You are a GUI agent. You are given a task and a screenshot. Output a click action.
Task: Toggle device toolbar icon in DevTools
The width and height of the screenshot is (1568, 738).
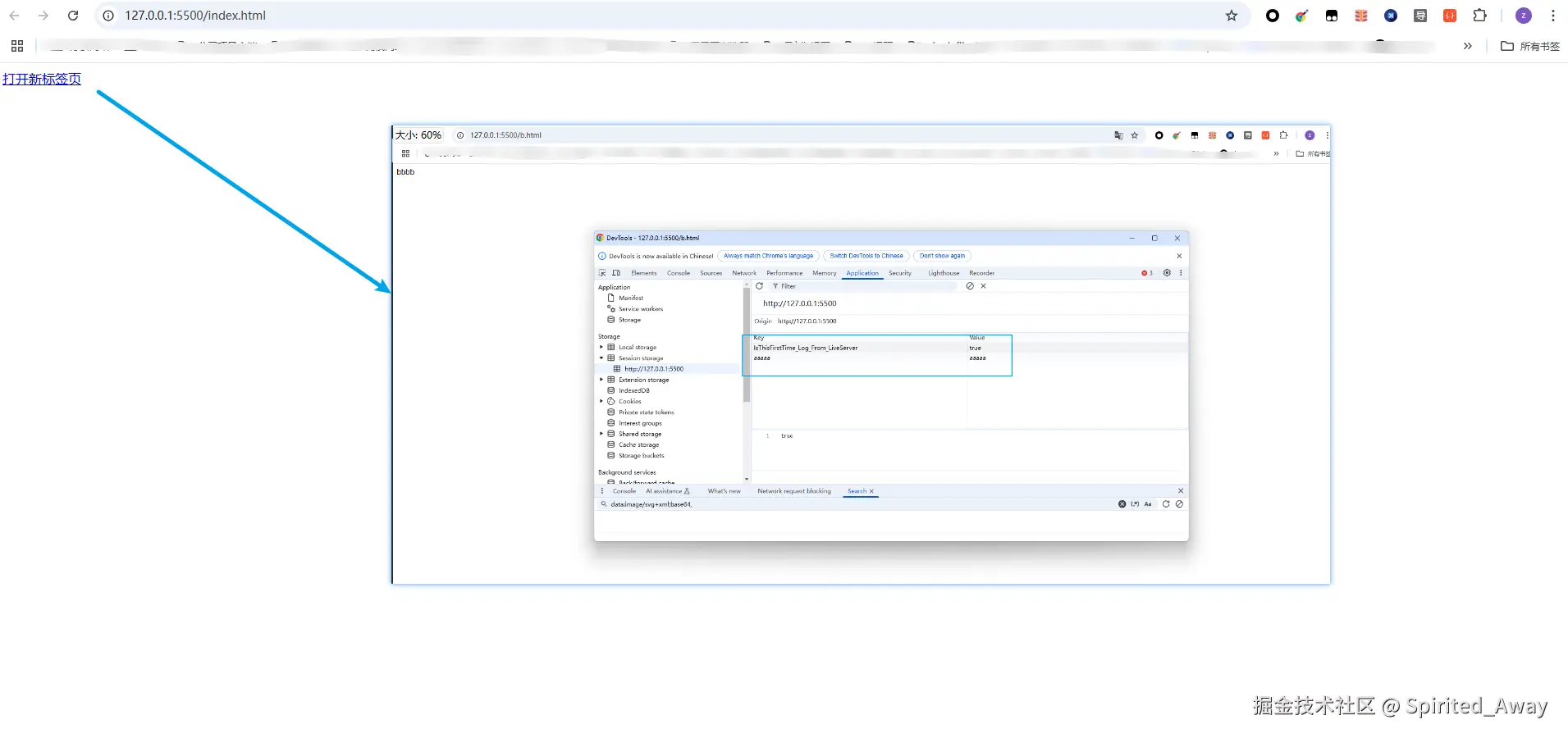click(616, 273)
